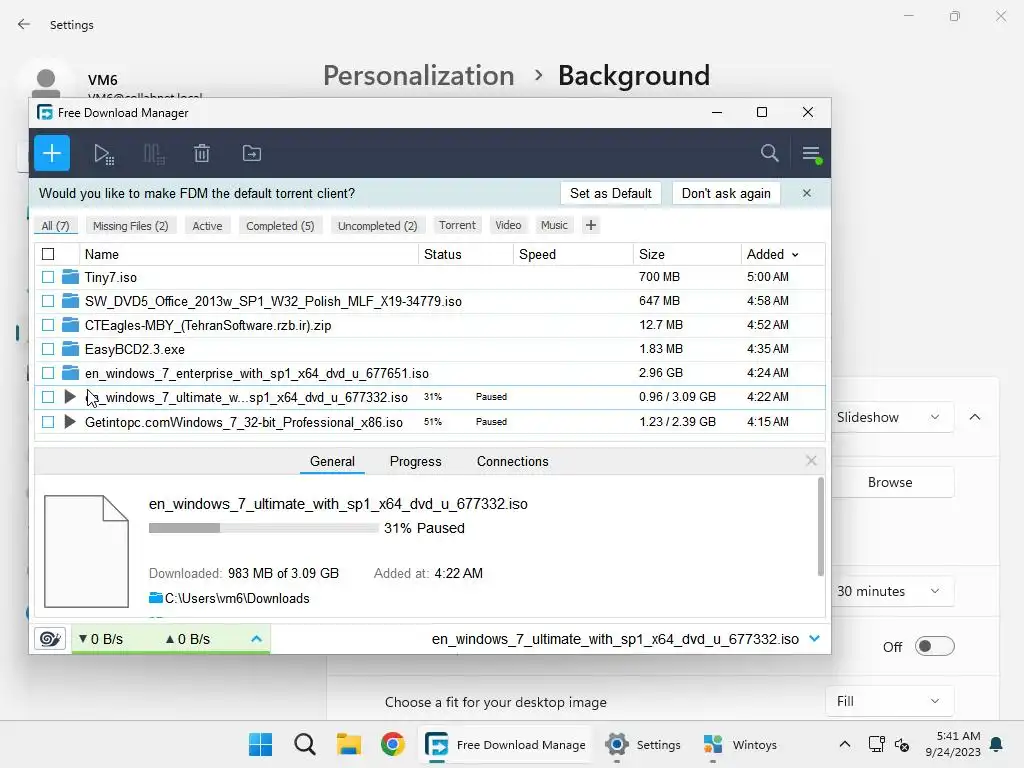Image resolution: width=1024 pixels, height=768 pixels.
Task: Check the windows_7_ultimate iso checkbox
Action: pos(48,397)
